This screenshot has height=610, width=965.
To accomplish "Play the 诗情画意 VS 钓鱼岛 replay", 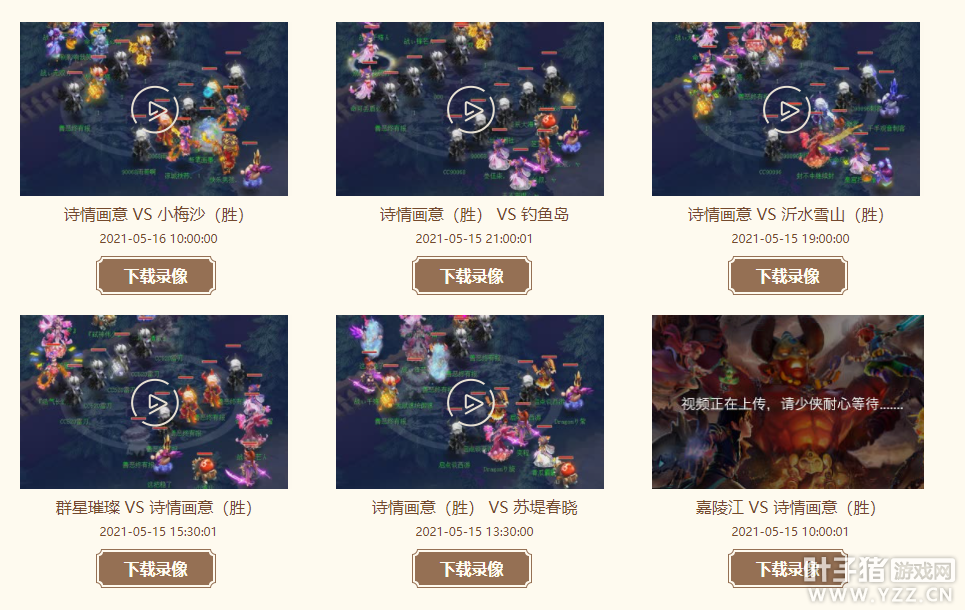I will [470, 109].
